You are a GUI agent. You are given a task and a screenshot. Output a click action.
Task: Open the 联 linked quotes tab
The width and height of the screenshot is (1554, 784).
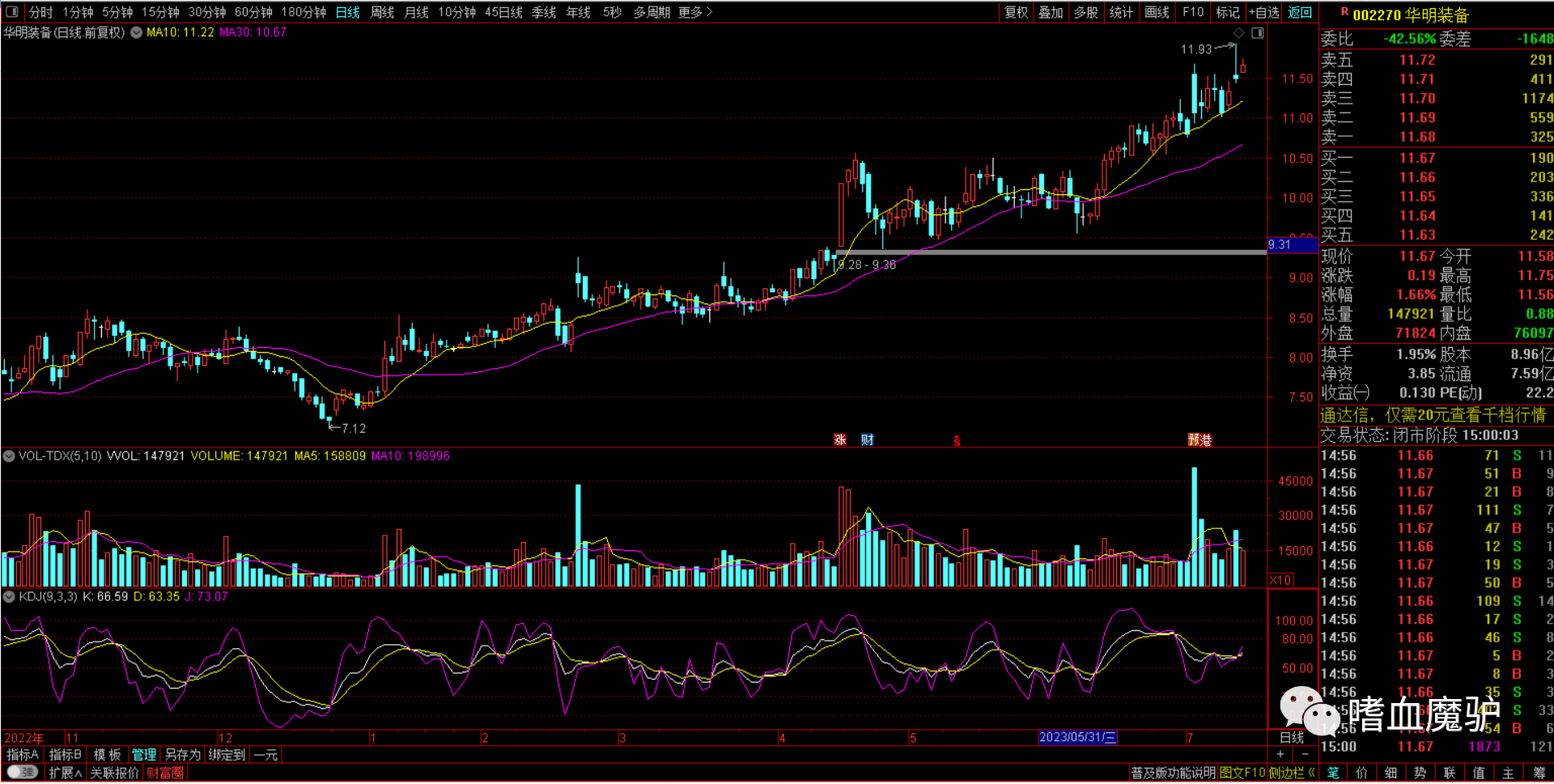click(x=1450, y=773)
